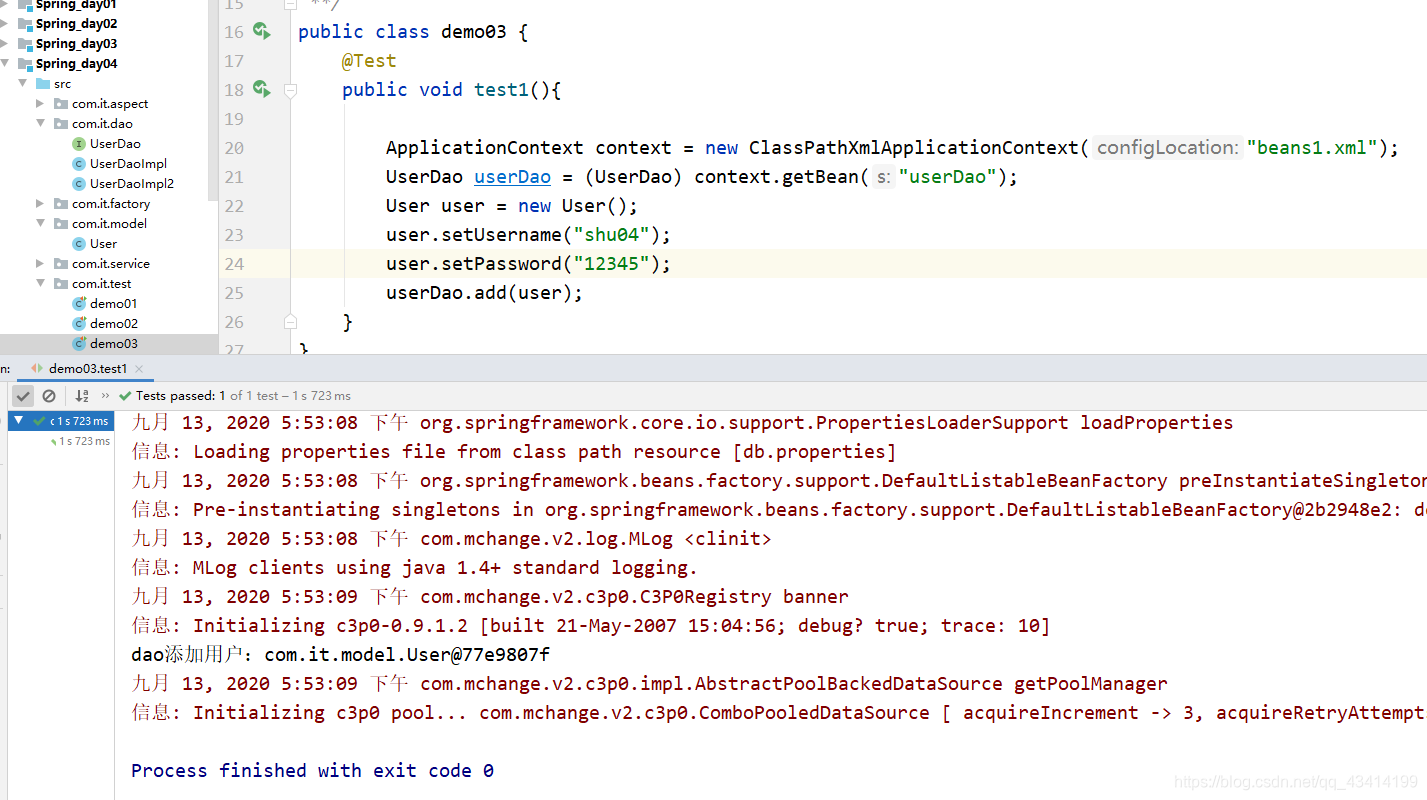Sort test results alphabetically
1427x800 pixels.
(x=82, y=396)
